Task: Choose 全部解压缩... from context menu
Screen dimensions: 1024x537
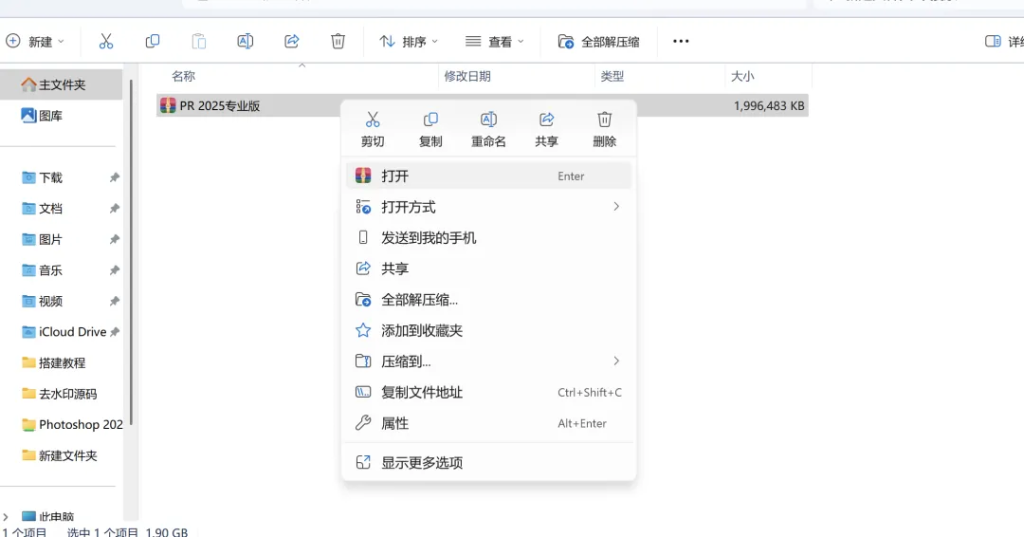Action: [488, 300]
